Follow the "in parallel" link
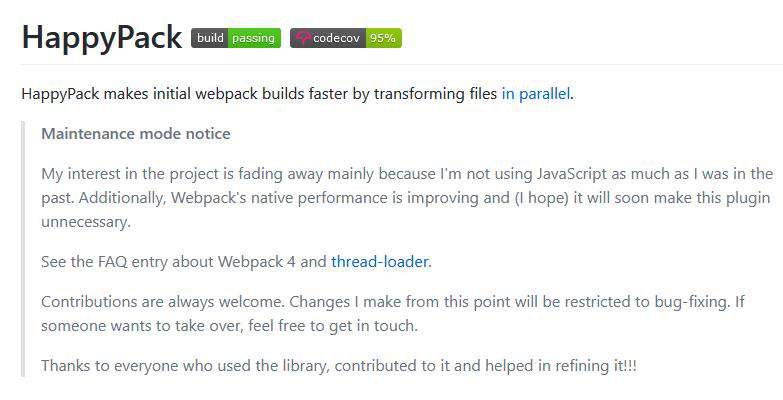This screenshot has height=400, width=783. click(536, 93)
